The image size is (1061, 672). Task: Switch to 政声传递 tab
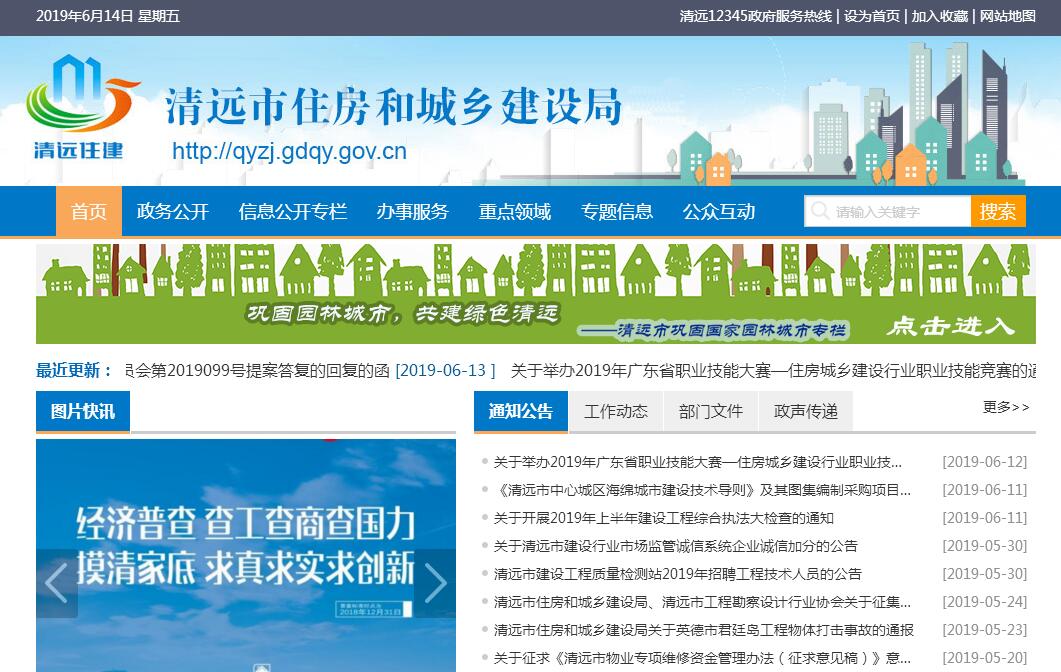pyautogui.click(x=805, y=412)
